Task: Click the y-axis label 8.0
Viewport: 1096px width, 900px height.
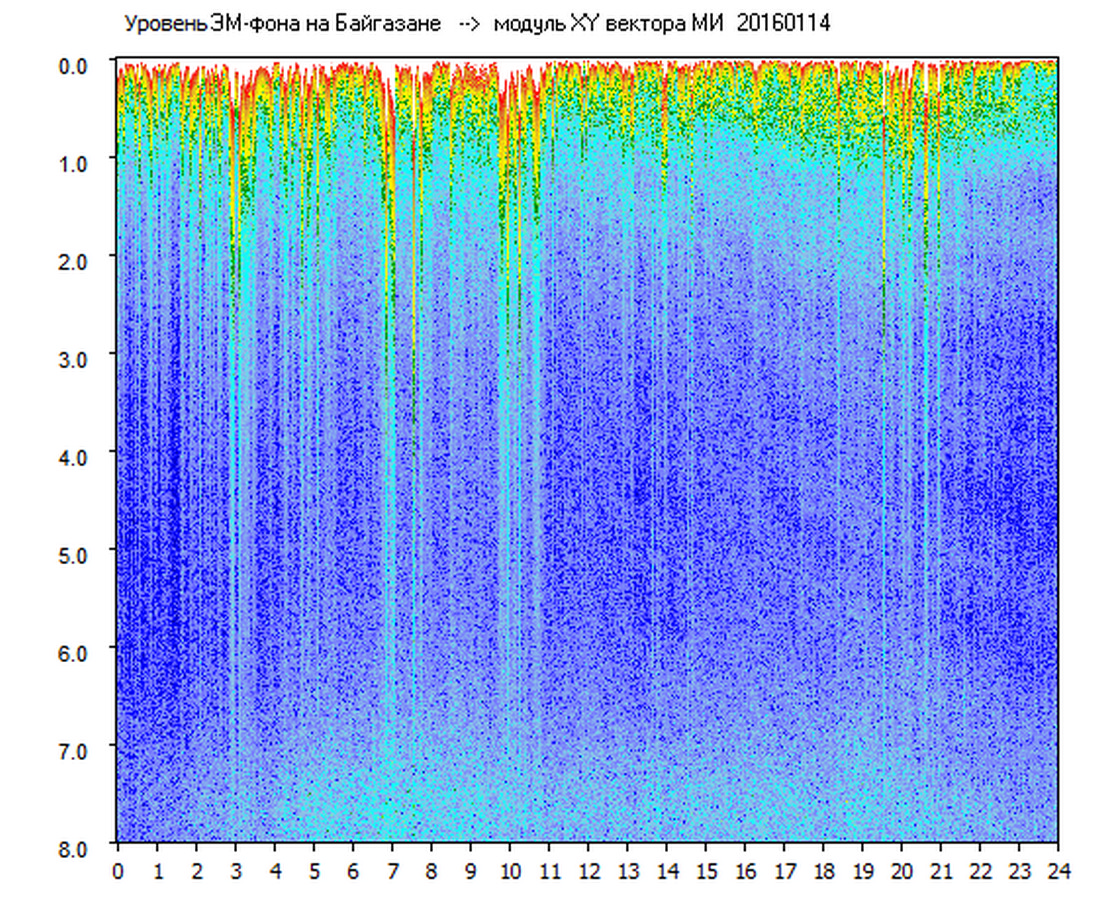Action: coord(76,847)
